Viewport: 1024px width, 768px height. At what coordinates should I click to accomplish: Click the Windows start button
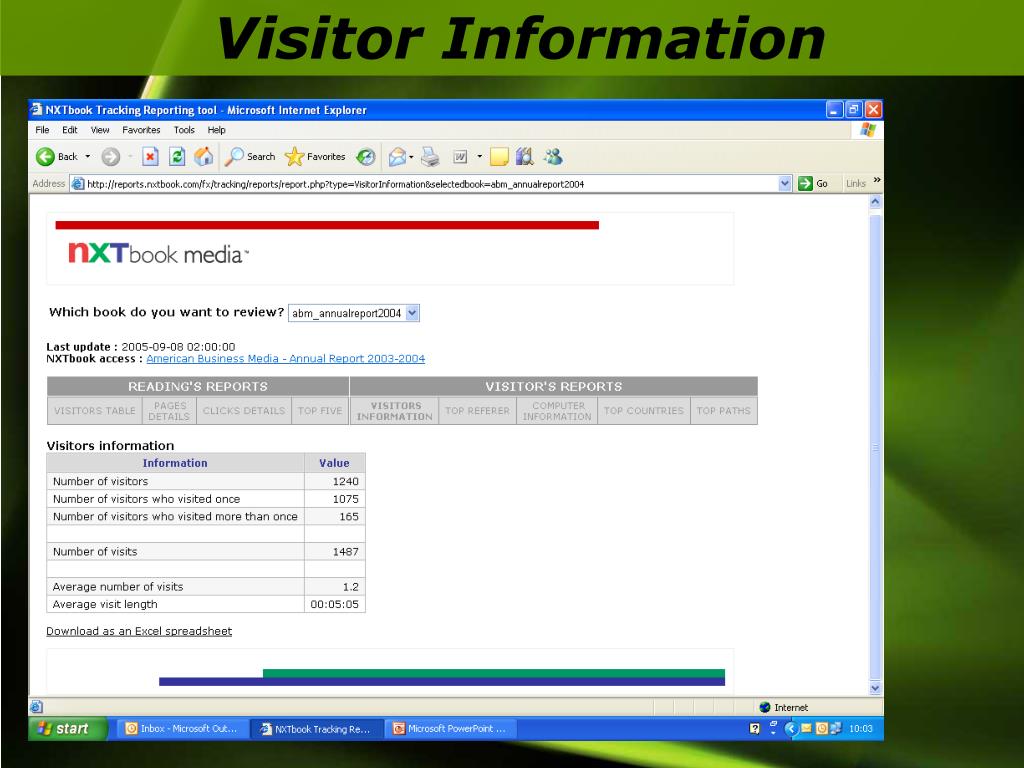click(x=68, y=729)
